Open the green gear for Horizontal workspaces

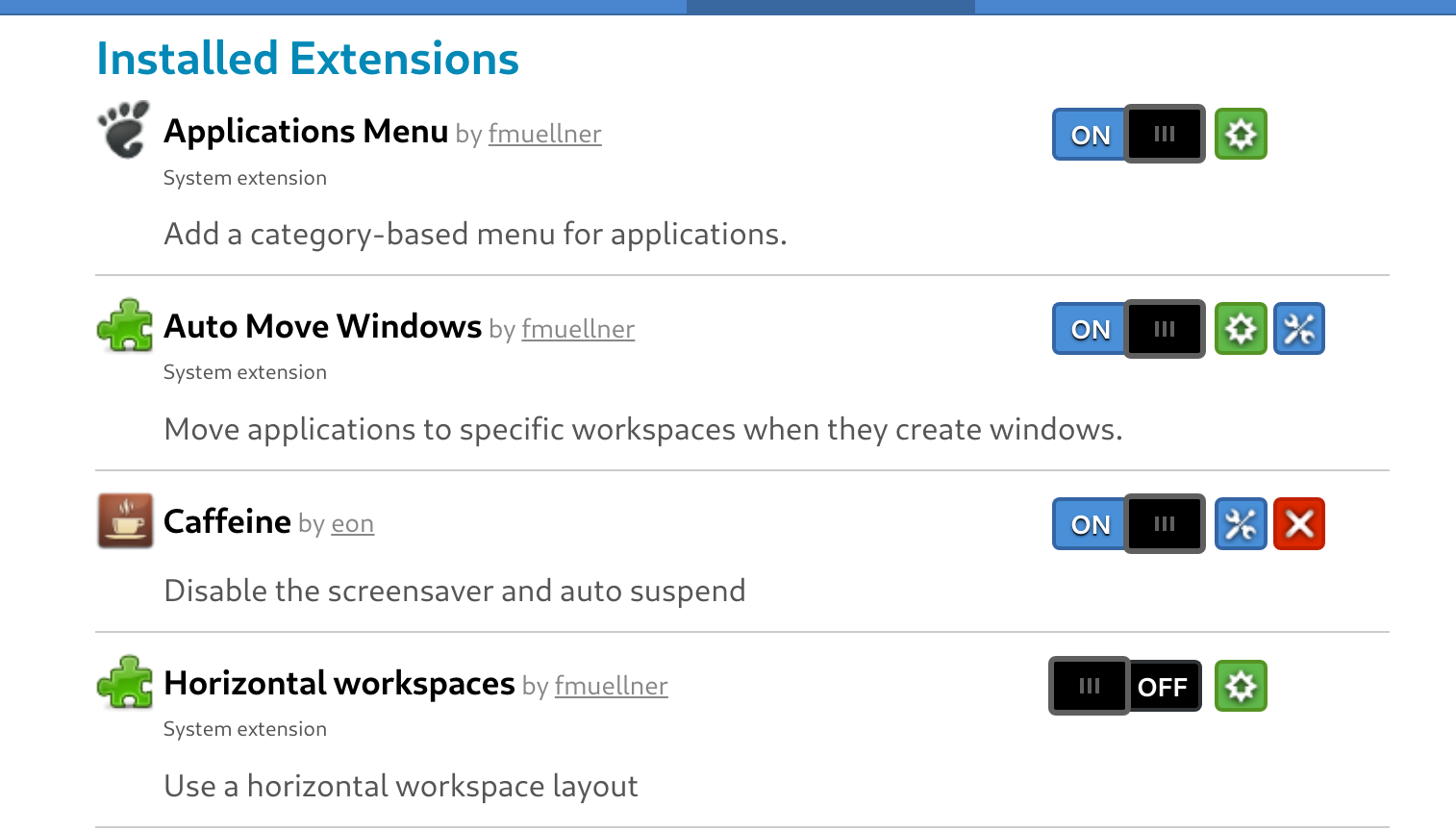pyautogui.click(x=1241, y=687)
